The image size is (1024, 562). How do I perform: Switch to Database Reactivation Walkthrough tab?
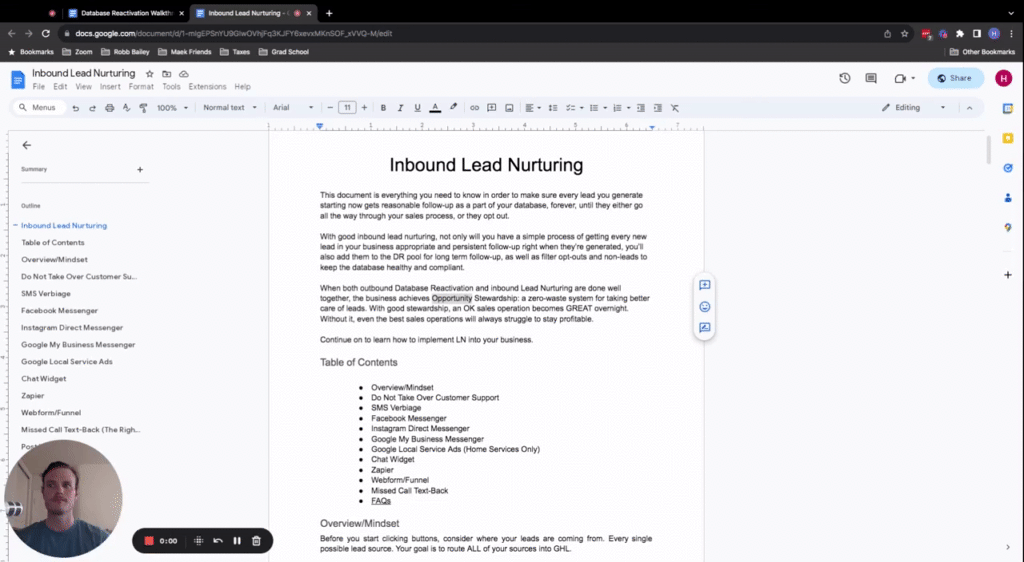pos(125,13)
